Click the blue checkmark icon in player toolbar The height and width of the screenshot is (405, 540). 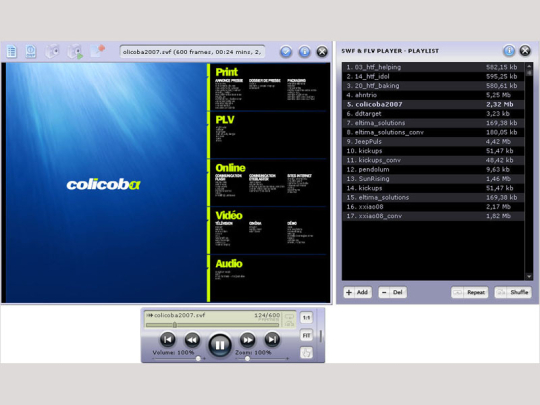click(x=286, y=52)
